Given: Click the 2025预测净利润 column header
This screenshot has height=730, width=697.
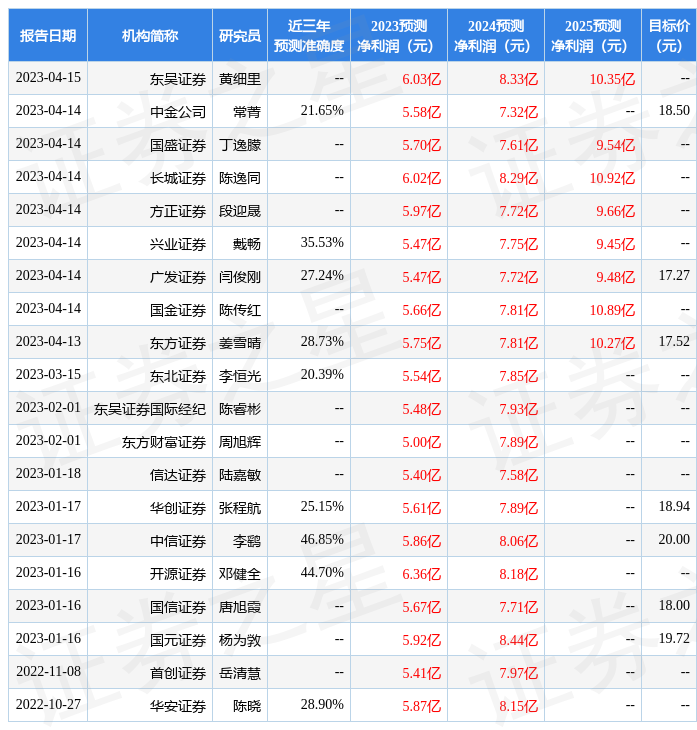Looking at the screenshot, I should (593, 35).
